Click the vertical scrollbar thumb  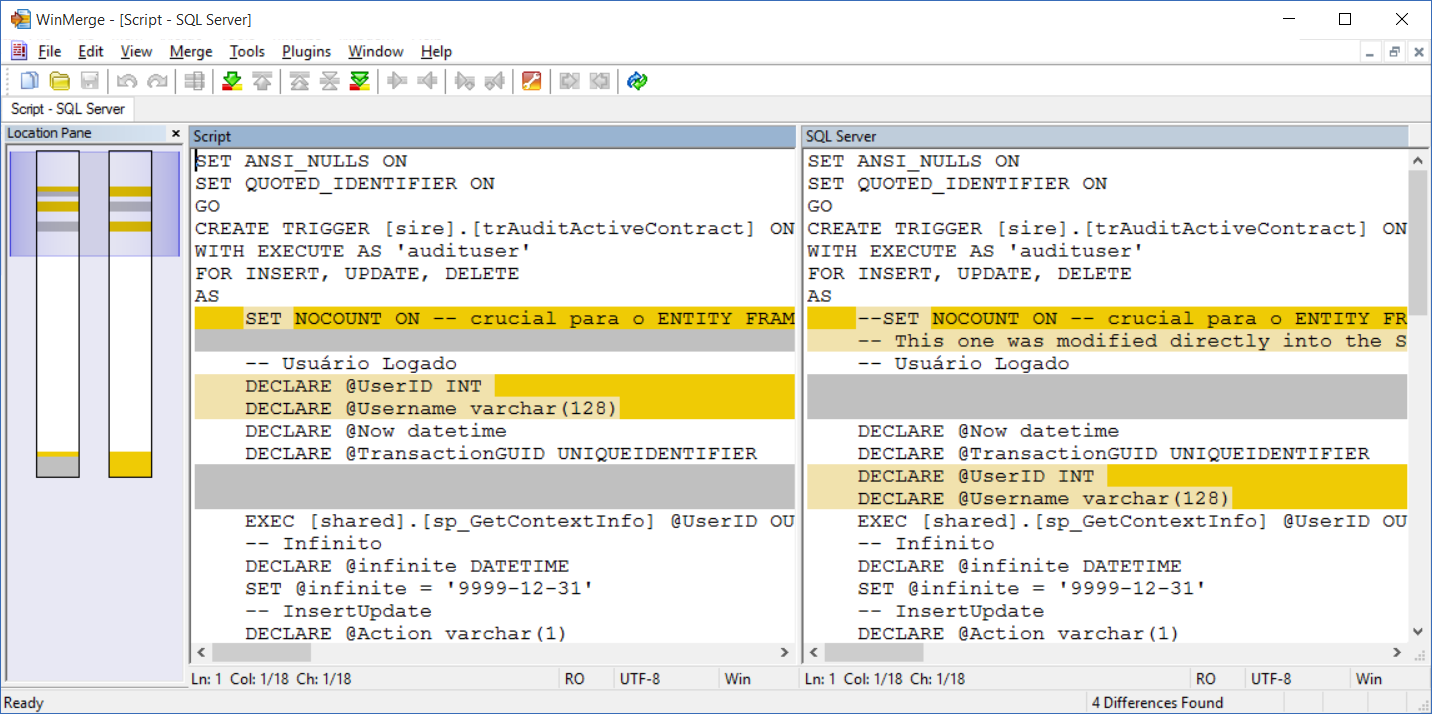(1418, 241)
